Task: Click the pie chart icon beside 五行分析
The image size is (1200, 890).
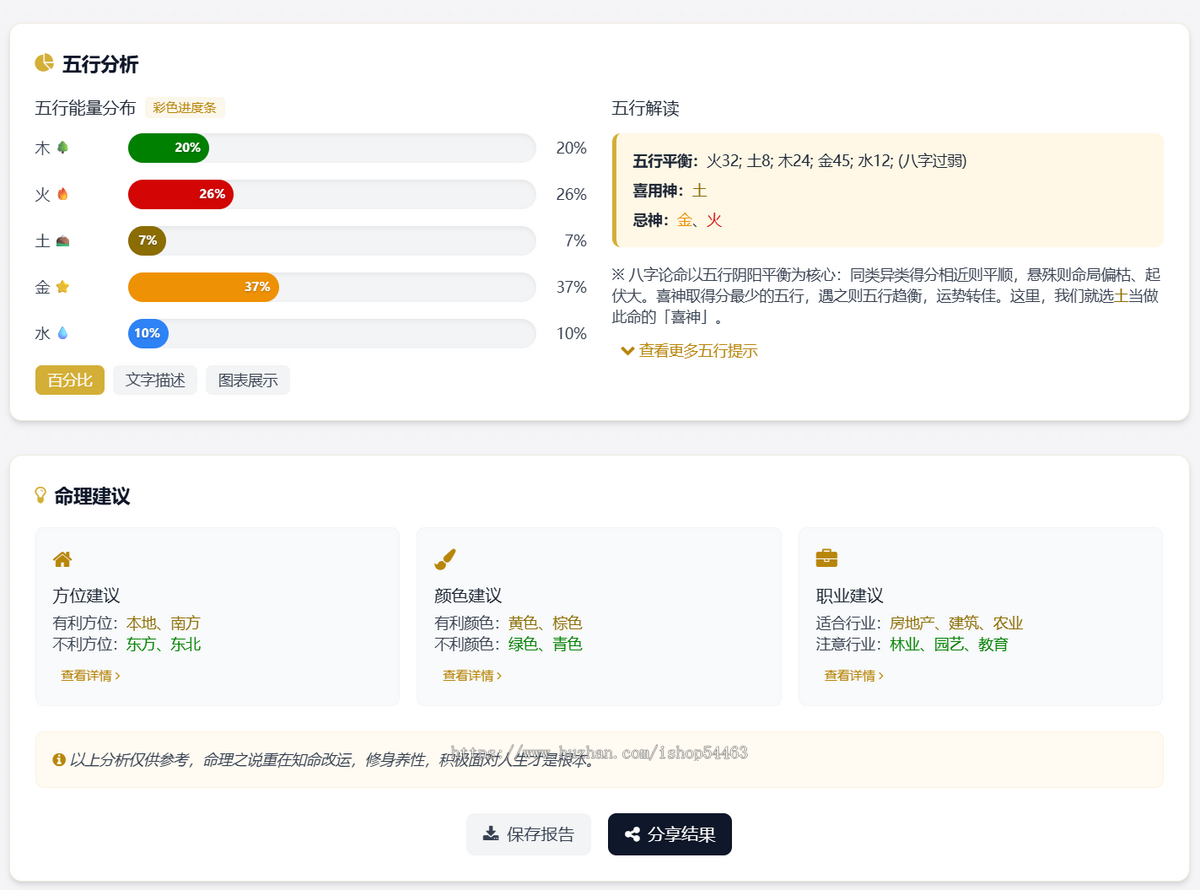Action: tap(44, 64)
